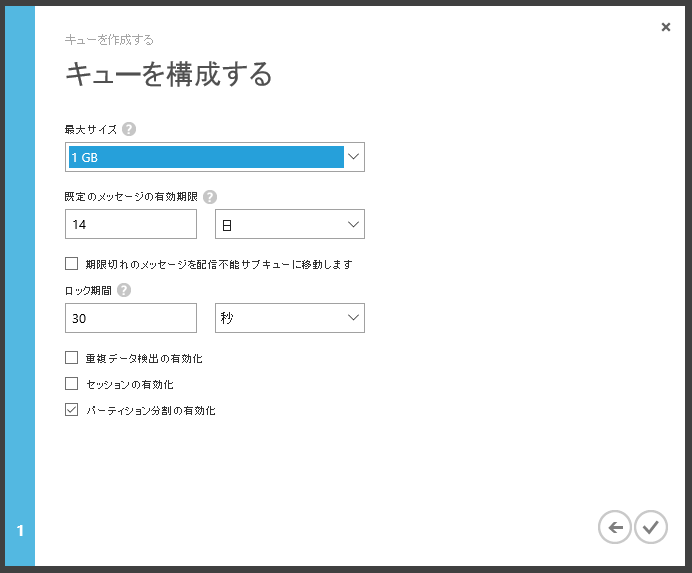The image size is (692, 573).
Task: Open help for 最大サイズ
Action: 129,129
